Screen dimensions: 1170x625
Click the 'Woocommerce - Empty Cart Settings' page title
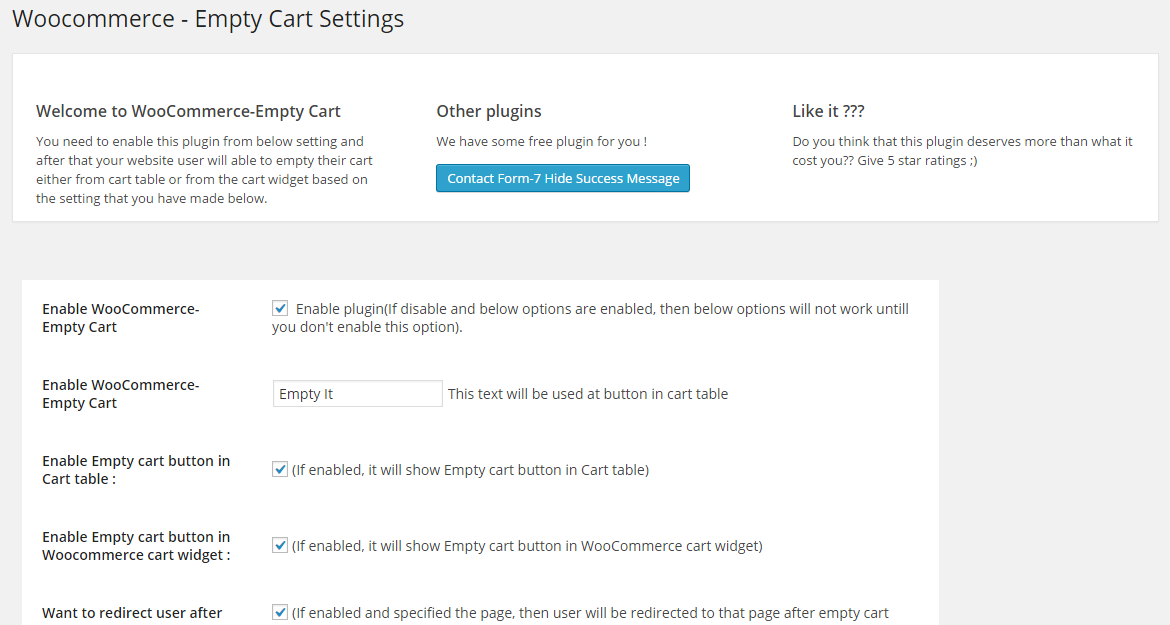tap(208, 19)
